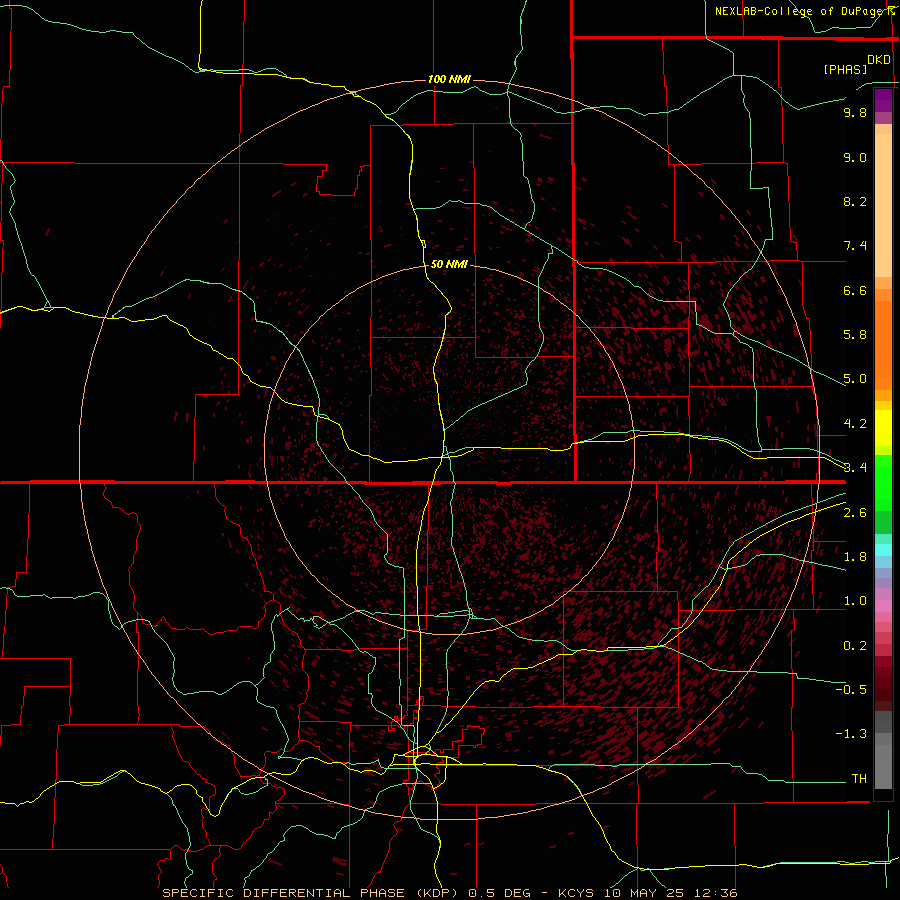Select the bright green band on color bar
This screenshot has width=900, height=900.
coord(883,482)
